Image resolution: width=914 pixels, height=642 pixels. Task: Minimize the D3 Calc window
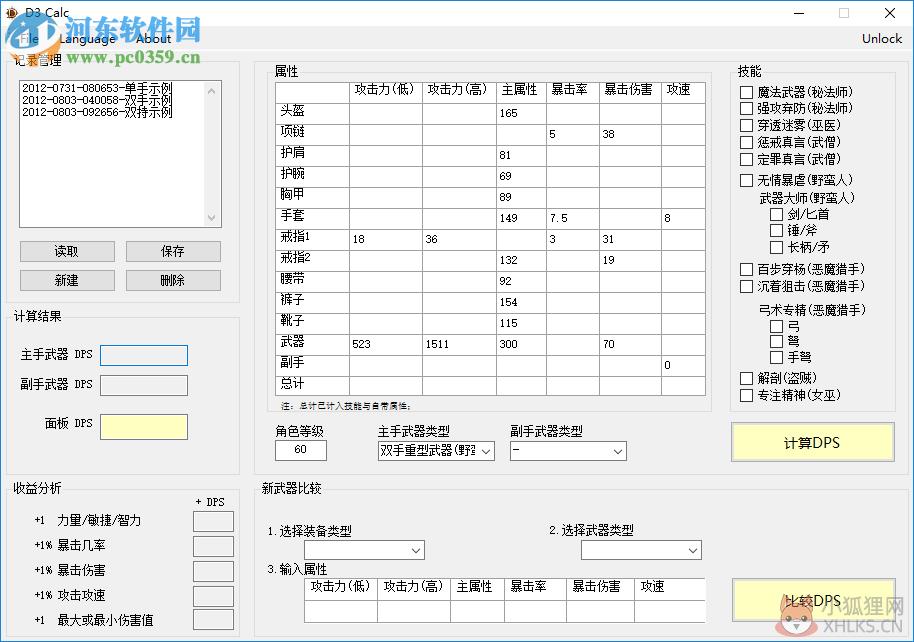[x=799, y=13]
